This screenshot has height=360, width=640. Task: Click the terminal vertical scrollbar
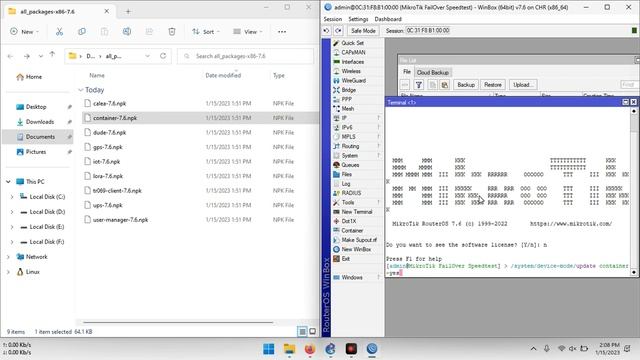[633, 192]
